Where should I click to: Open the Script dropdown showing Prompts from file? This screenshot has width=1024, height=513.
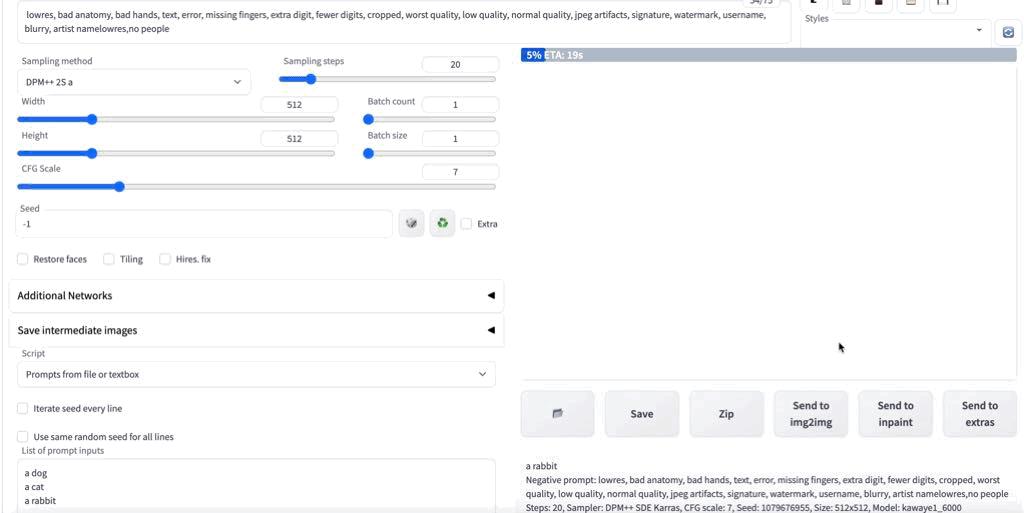point(256,375)
